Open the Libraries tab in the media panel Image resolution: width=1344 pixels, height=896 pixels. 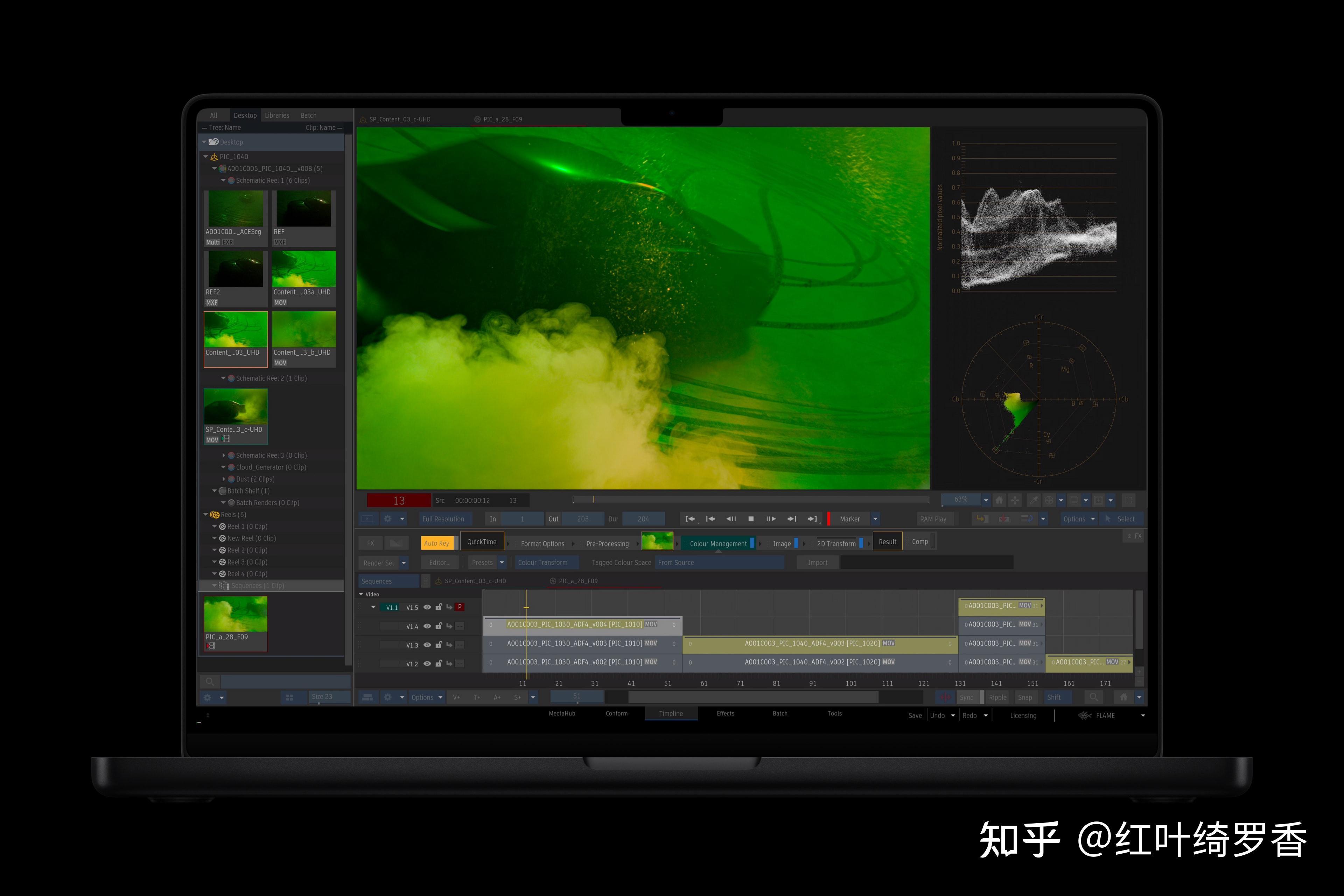(276, 115)
